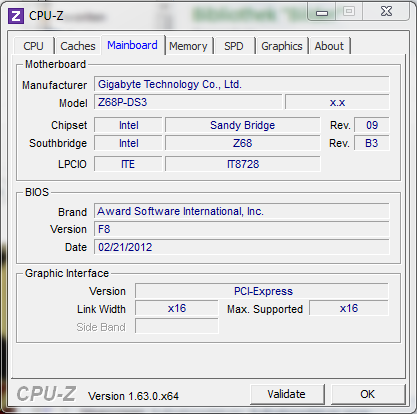
Task: Select the Mainboard tab
Action: click(132, 45)
